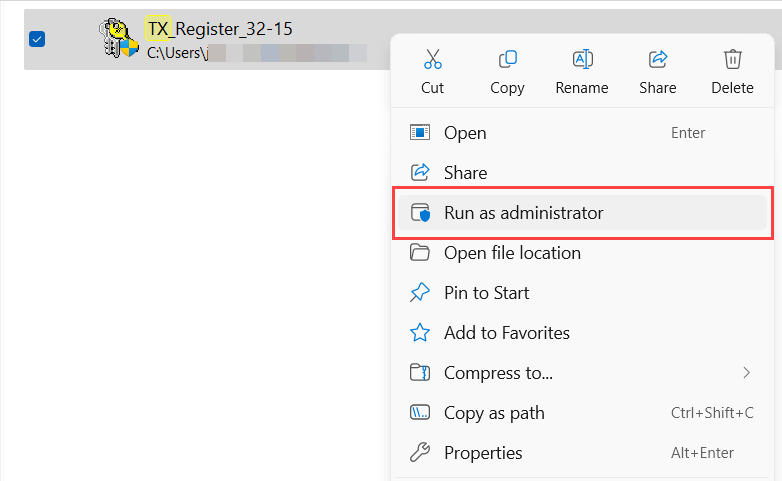Click the pin icon beside Pin to Start
Viewport: 782px width, 481px height.
421,293
